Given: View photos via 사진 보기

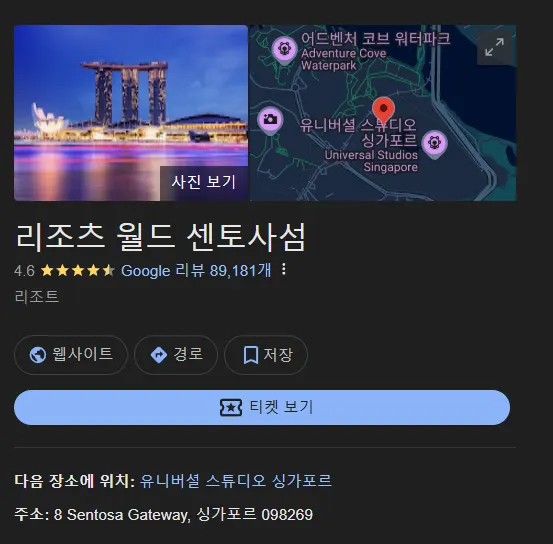Looking at the screenshot, I should [x=204, y=183].
